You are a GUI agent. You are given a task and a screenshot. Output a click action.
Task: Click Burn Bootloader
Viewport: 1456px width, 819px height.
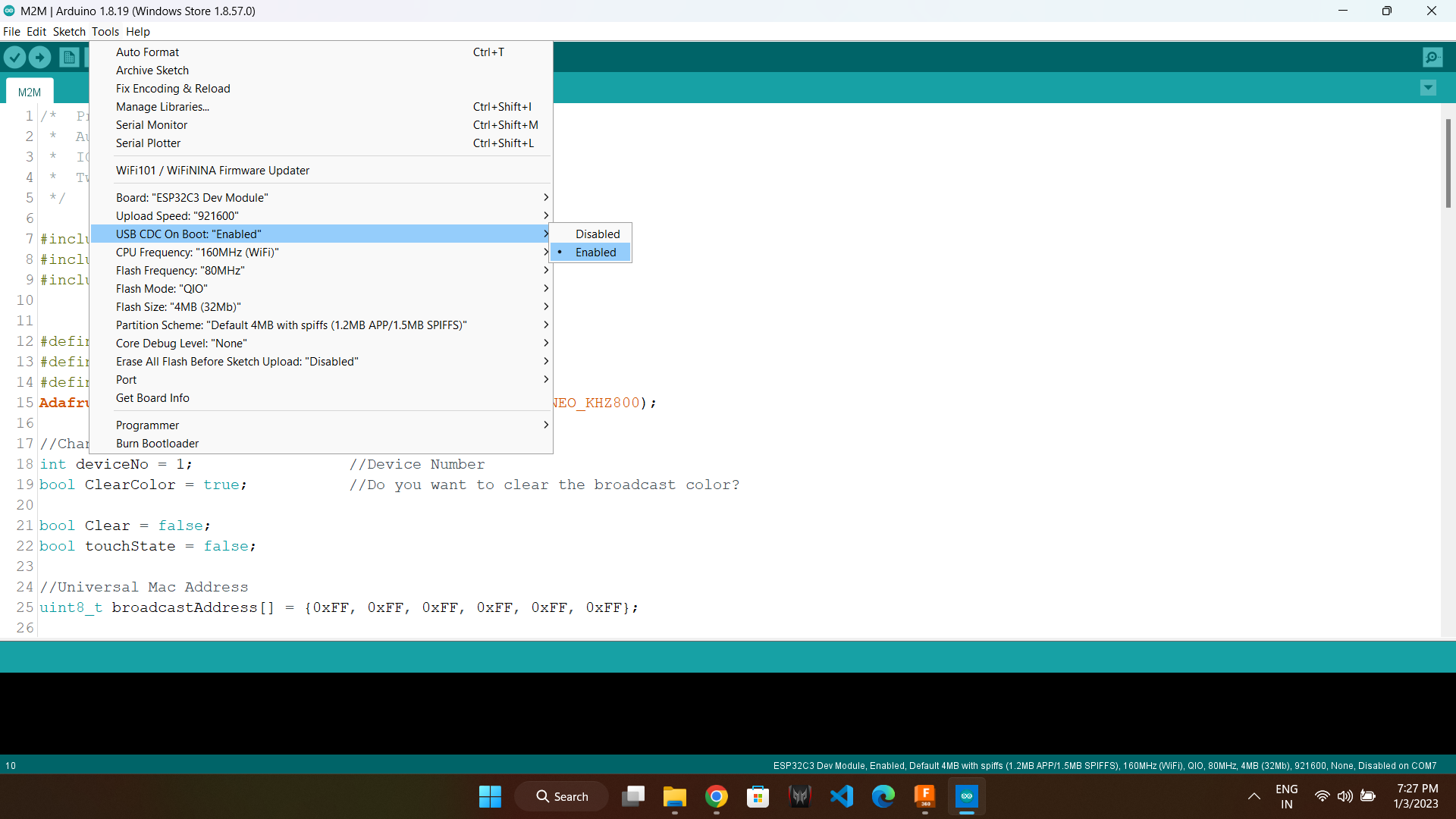tap(156, 443)
